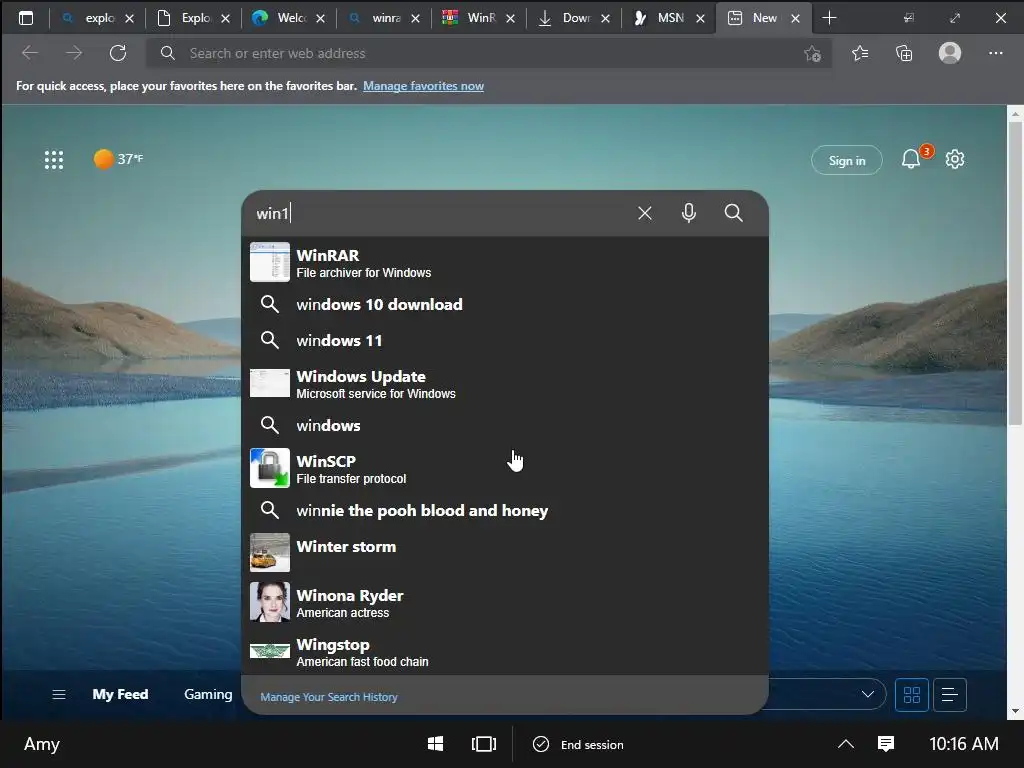Select the Gaming feed tab
The width and height of the screenshot is (1024, 768).
click(x=208, y=694)
